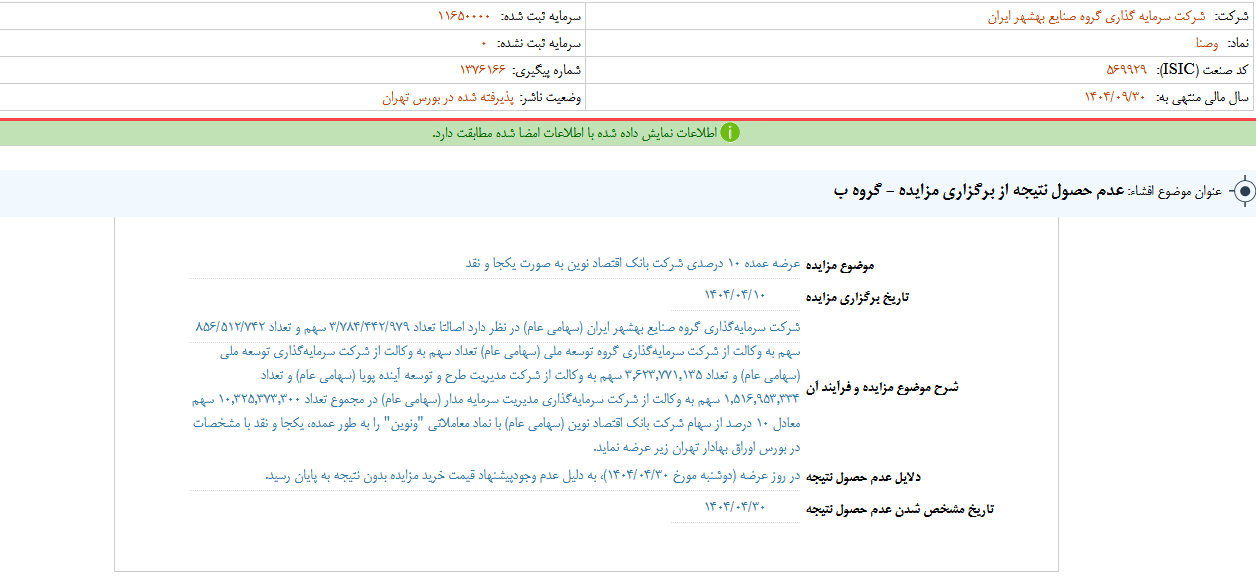1256x581 pixels.
Task: Click the ISIC industry code 569929
Action: point(1127,70)
